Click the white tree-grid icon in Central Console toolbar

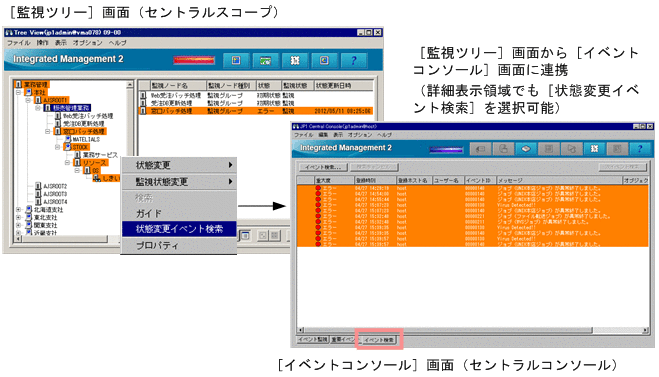[594, 149]
